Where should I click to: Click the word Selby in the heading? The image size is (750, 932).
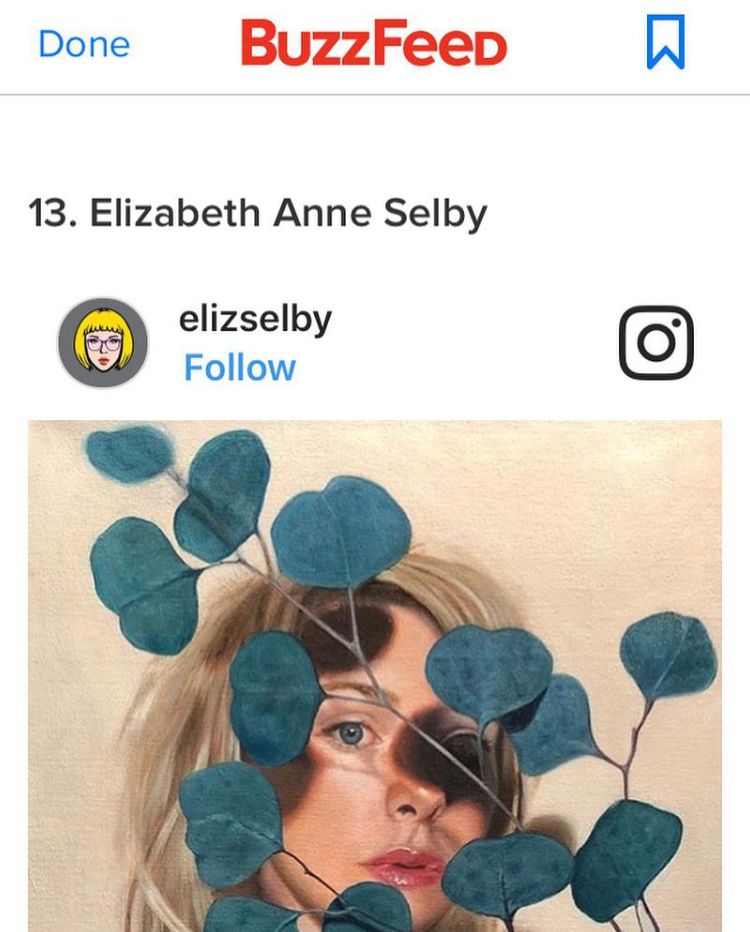click(x=435, y=213)
